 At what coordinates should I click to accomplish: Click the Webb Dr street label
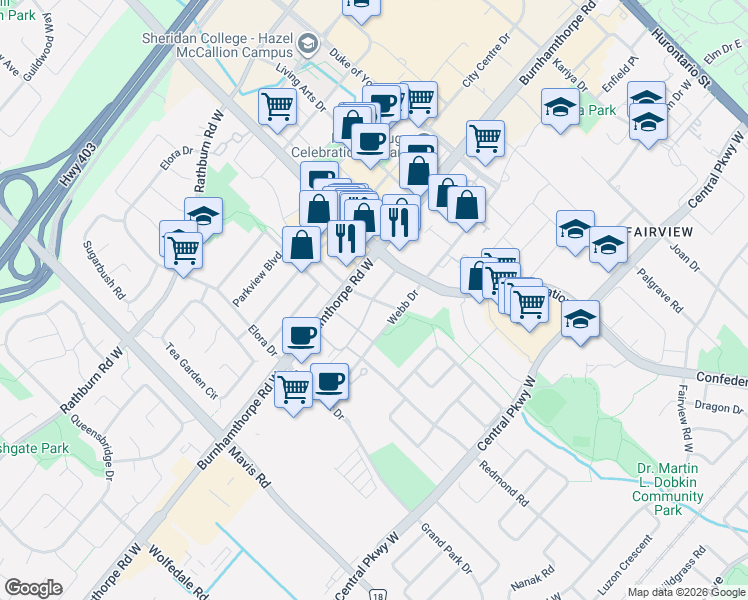pos(403,307)
